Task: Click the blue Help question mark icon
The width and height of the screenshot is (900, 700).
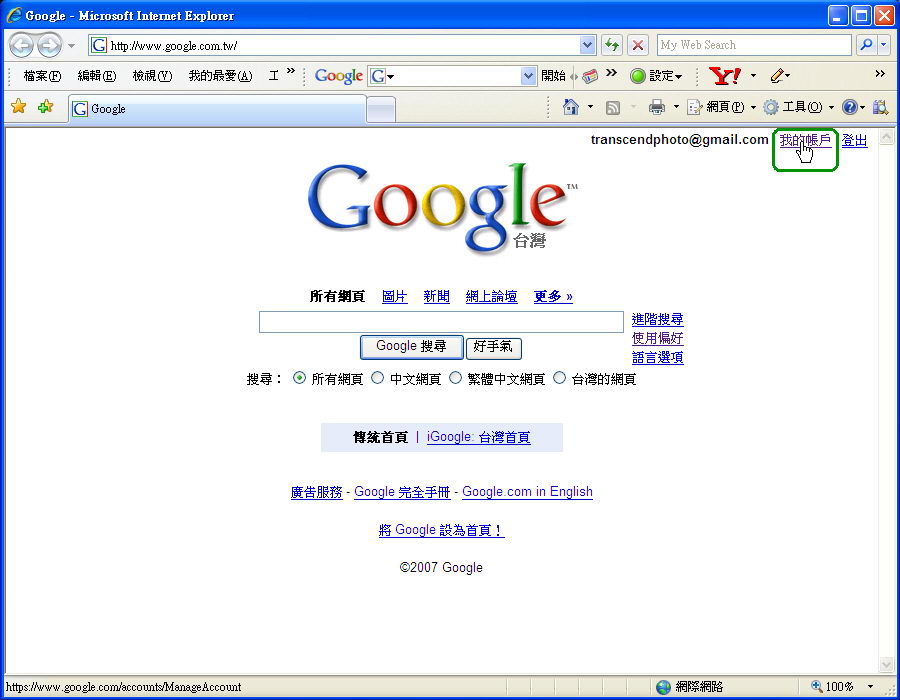Action: (x=849, y=107)
